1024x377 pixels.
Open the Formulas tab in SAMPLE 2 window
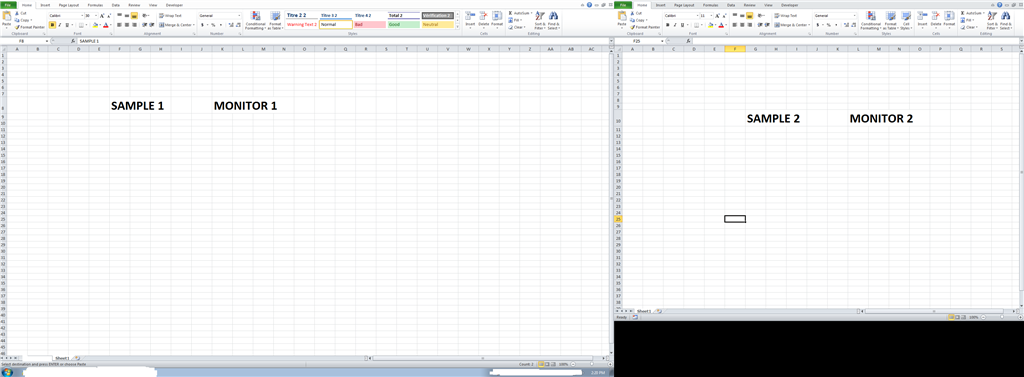(x=711, y=5)
